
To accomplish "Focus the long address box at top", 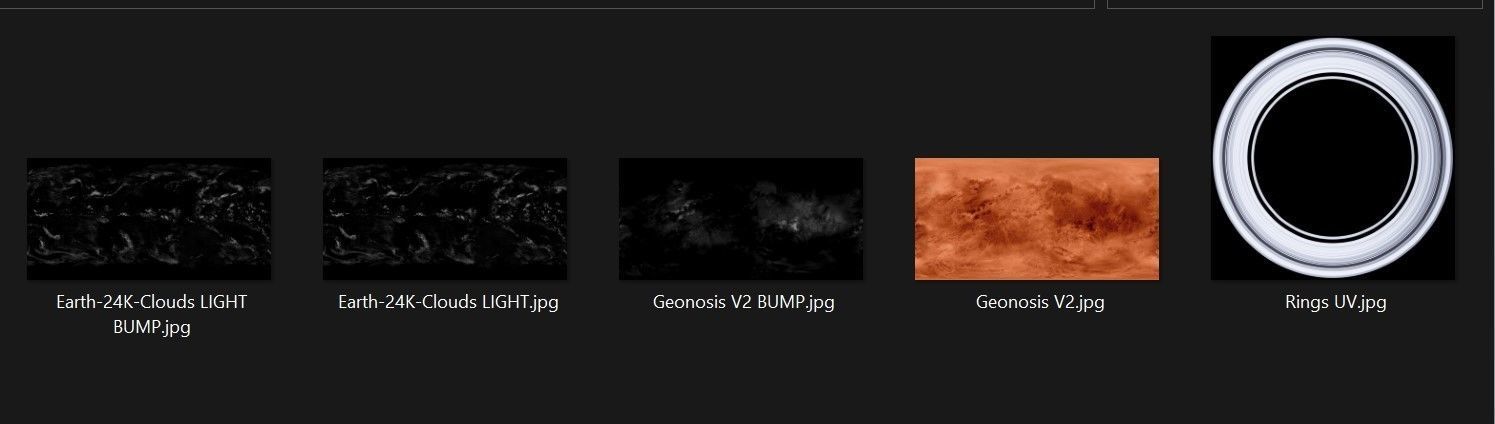I will point(547,4).
